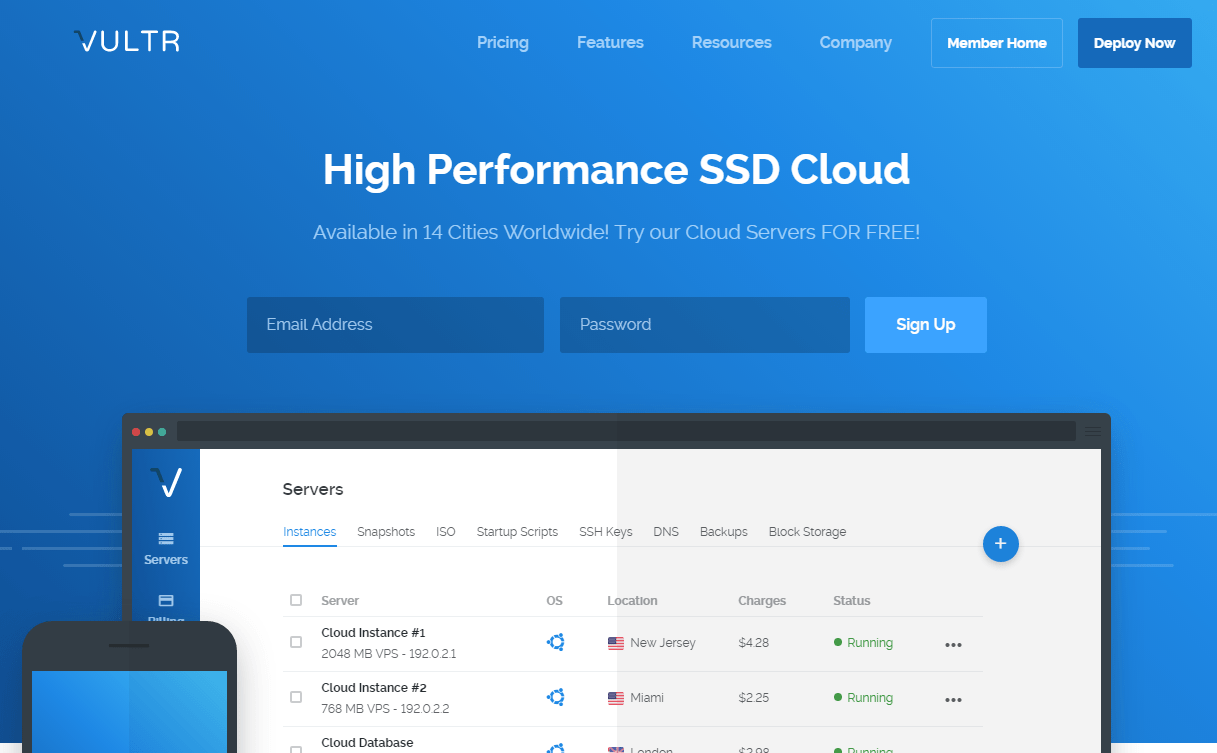Click the 2048 MB VPS - 192.0.2.1 detail
Viewport: 1217px width, 753px height.
(388, 654)
